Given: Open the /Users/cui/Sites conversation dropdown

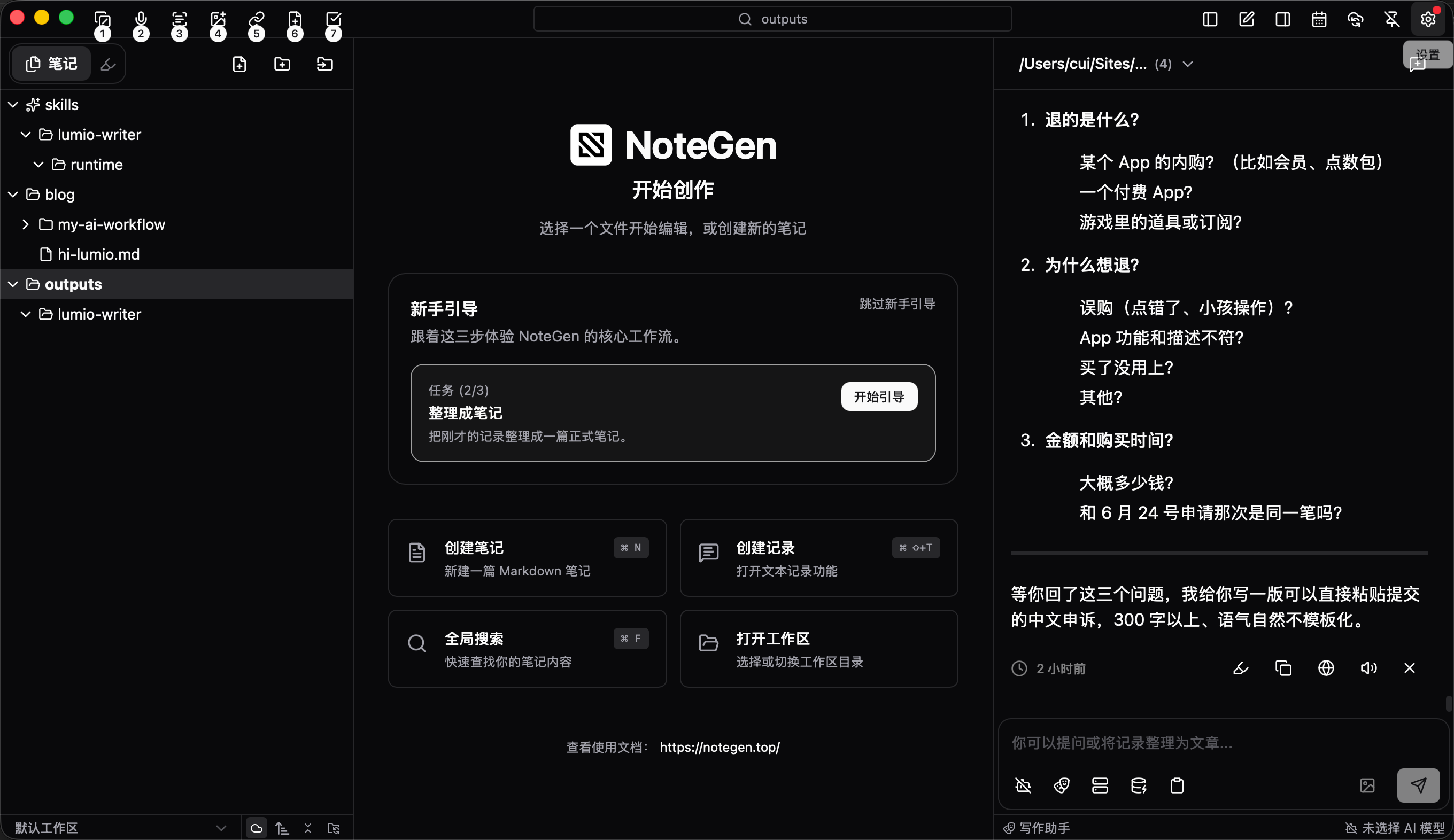Looking at the screenshot, I should point(1105,64).
